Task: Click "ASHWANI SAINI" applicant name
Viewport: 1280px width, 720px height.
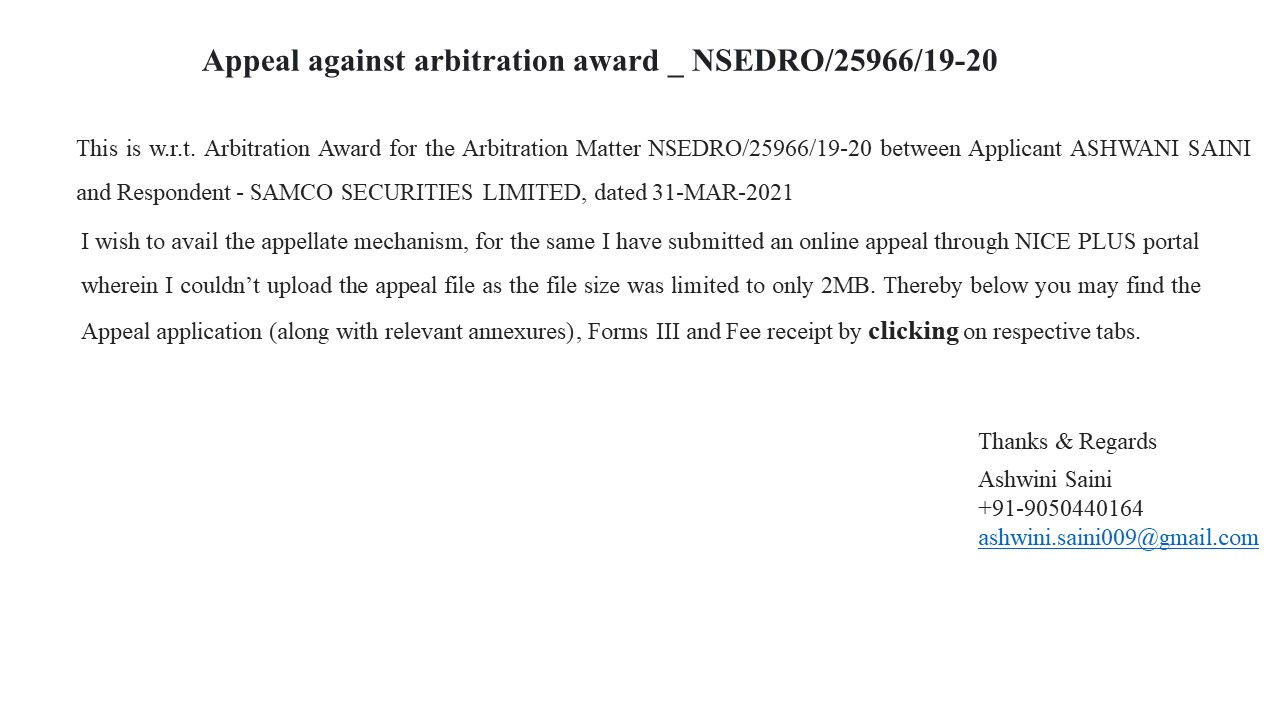Action: click(x=1160, y=149)
